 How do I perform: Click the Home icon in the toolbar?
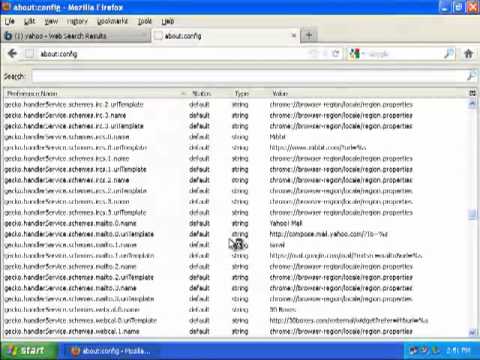(468, 53)
